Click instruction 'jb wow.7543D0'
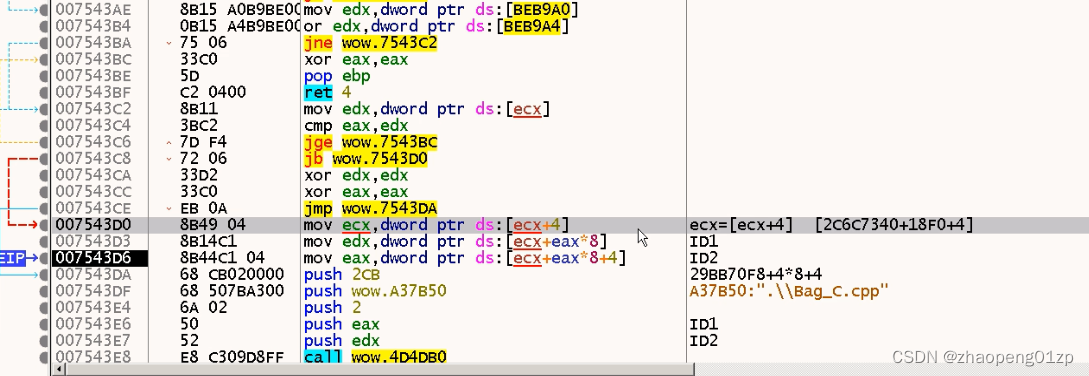Screen dimensions: 1089x376 pos(365,159)
